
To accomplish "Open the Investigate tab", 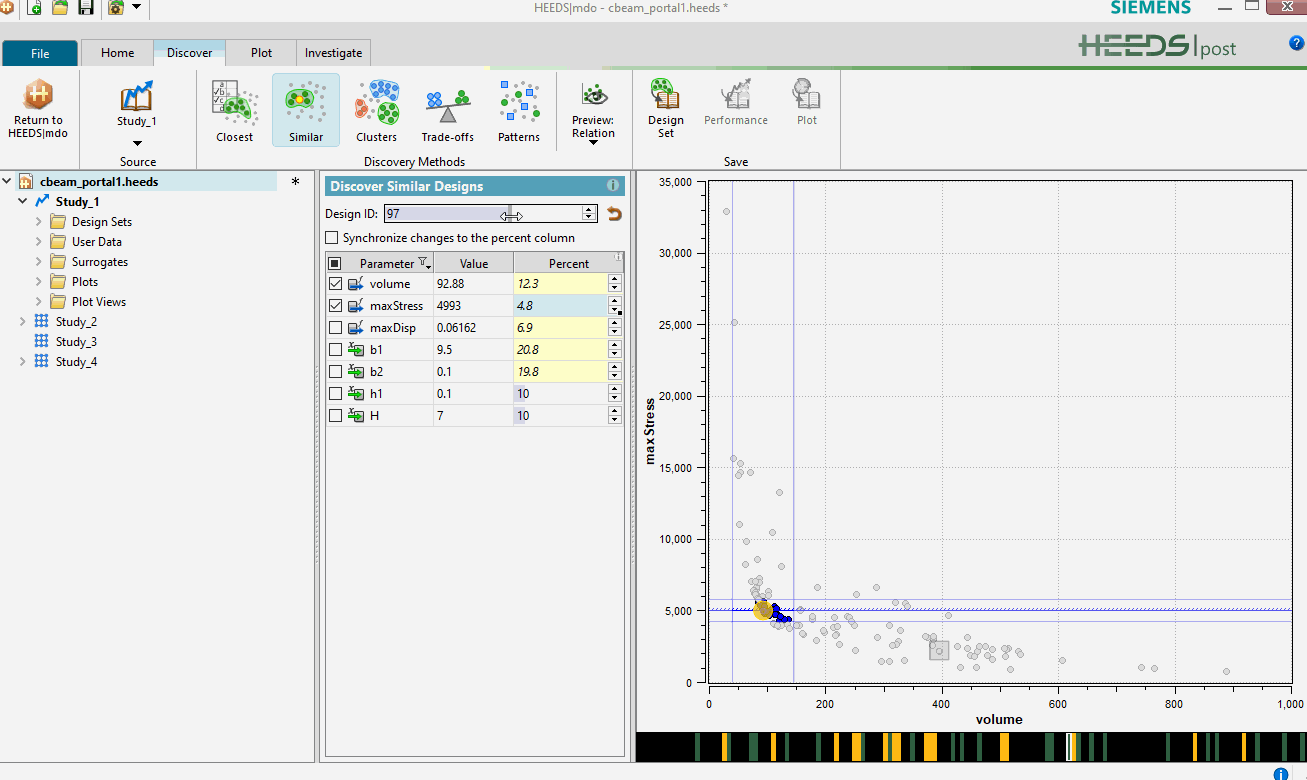I will [x=333, y=53].
